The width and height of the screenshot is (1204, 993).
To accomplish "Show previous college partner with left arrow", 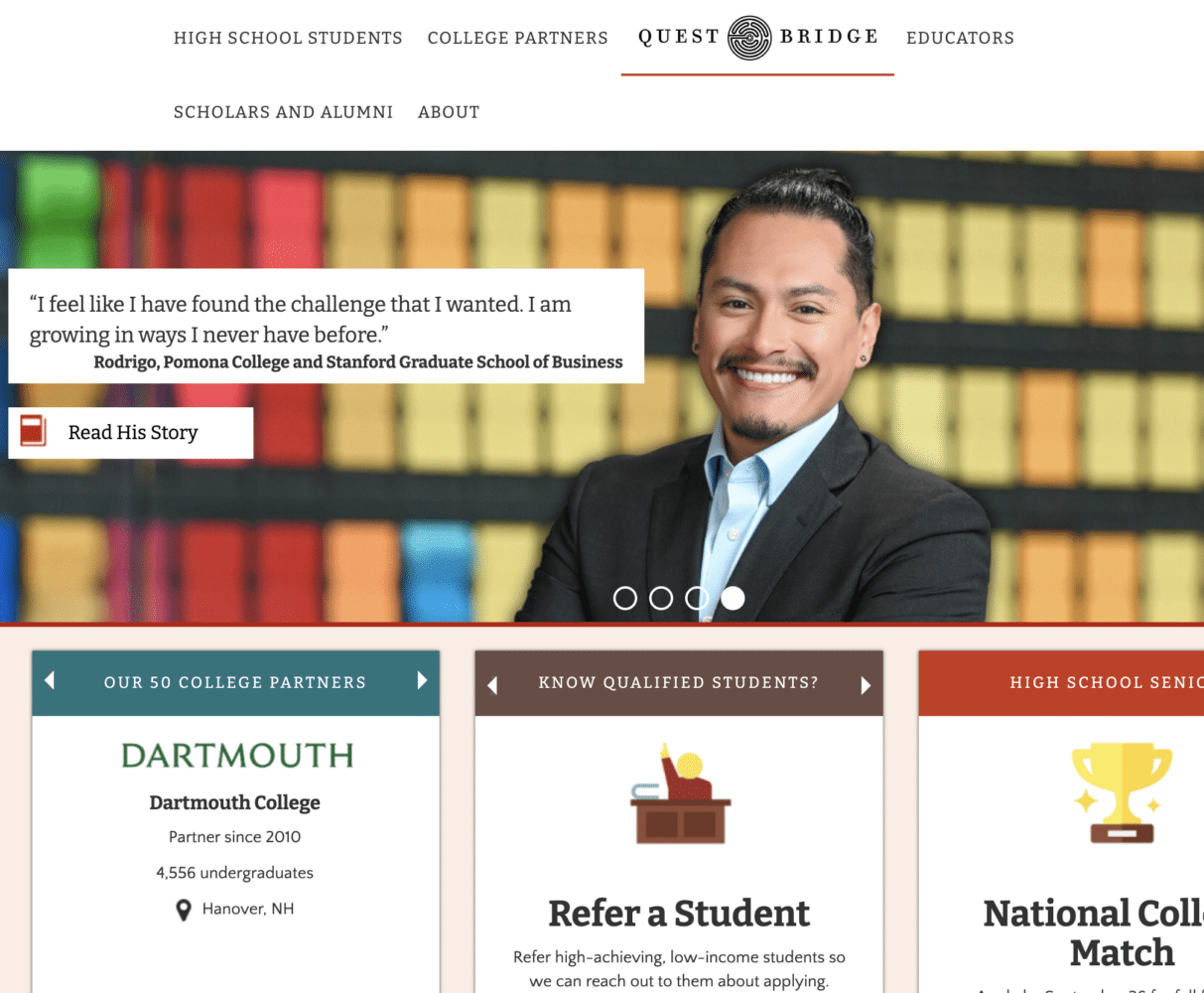I will tap(50, 680).
